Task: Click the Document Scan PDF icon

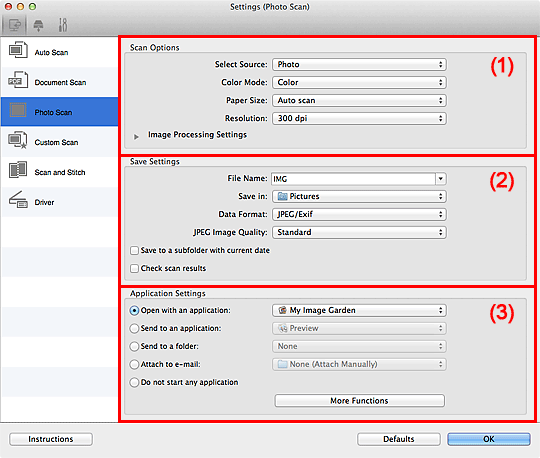Action: pos(18,80)
